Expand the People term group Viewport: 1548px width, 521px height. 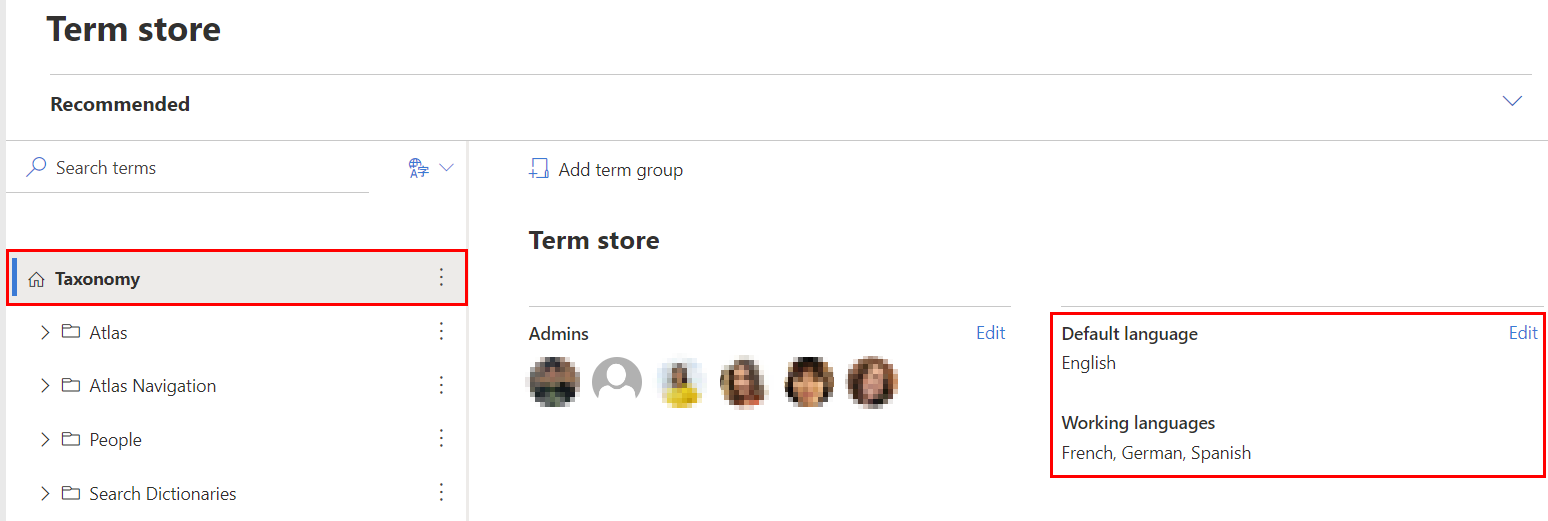tap(45, 439)
